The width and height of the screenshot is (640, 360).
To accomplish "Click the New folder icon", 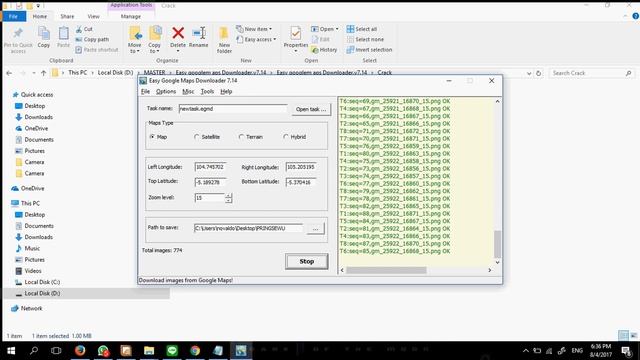I will [x=224, y=33].
